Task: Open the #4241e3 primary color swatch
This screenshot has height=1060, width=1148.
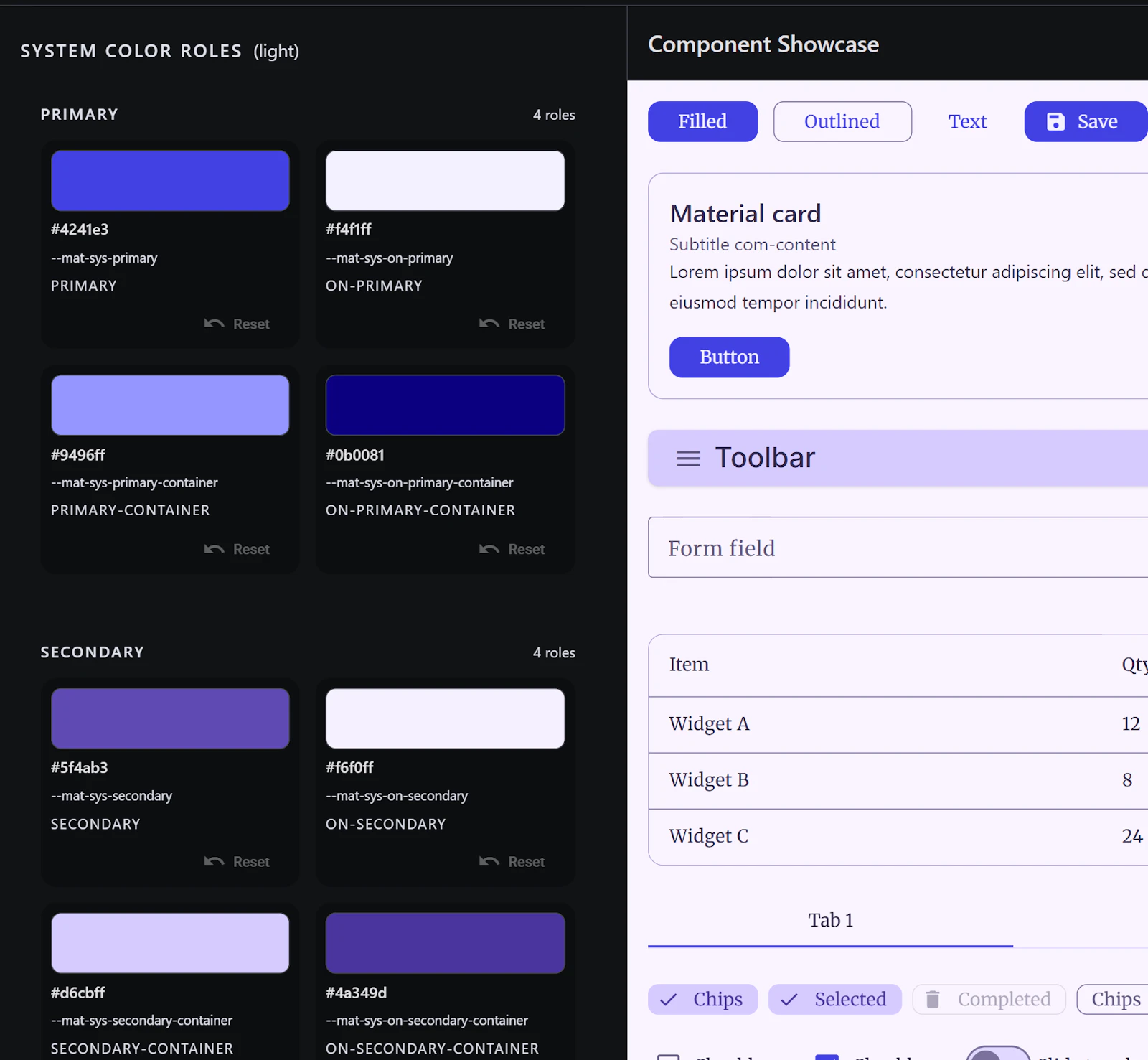Action: point(170,181)
